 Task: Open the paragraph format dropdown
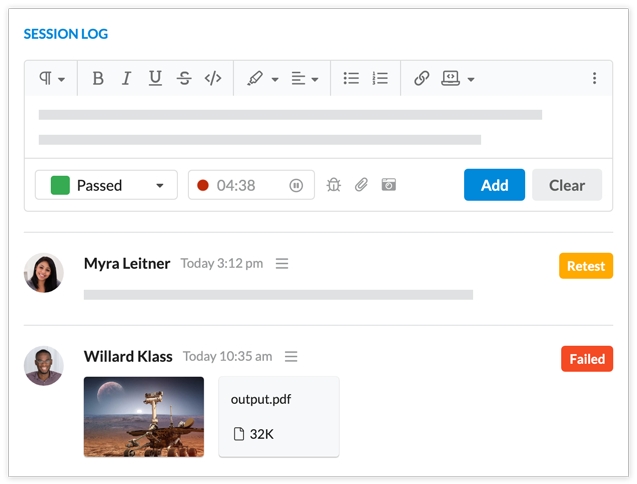click(52, 78)
